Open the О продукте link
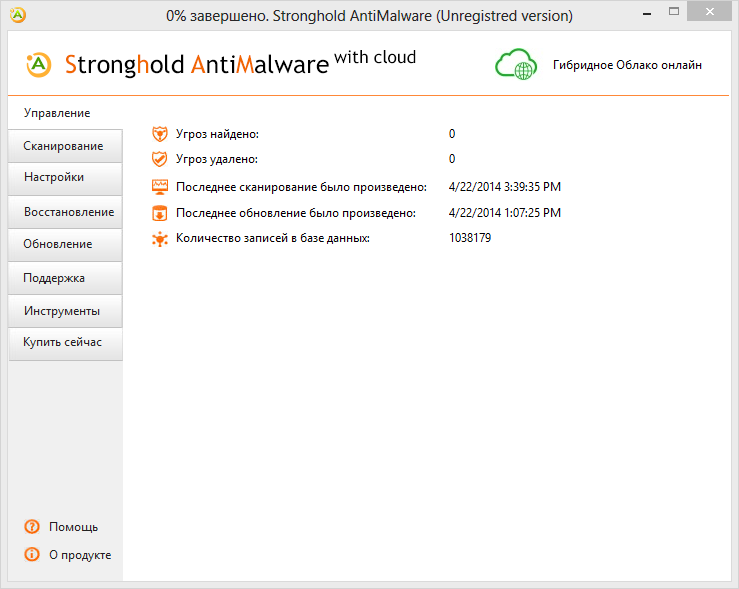739x589 pixels. point(80,555)
